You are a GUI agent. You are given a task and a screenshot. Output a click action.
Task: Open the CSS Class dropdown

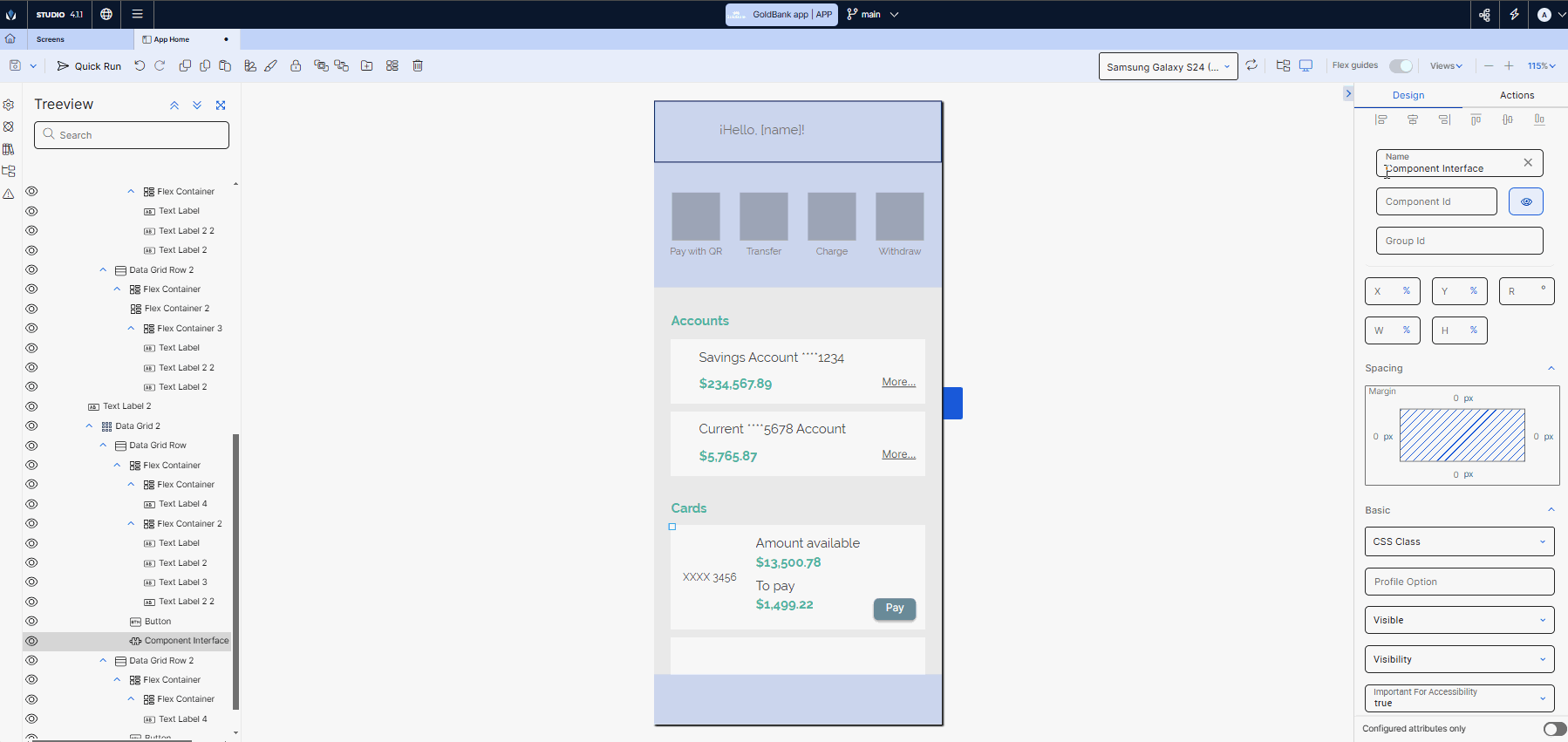[x=1459, y=541]
